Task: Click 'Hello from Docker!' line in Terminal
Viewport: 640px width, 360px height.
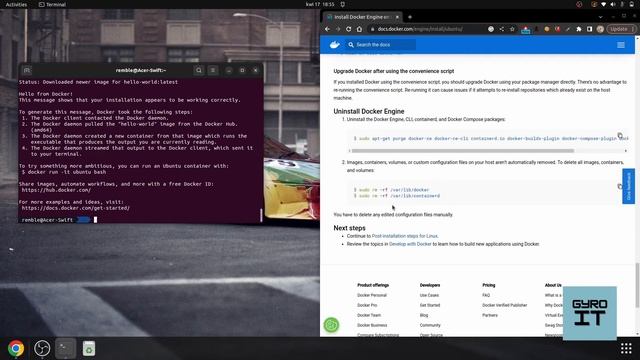Action: (46, 94)
